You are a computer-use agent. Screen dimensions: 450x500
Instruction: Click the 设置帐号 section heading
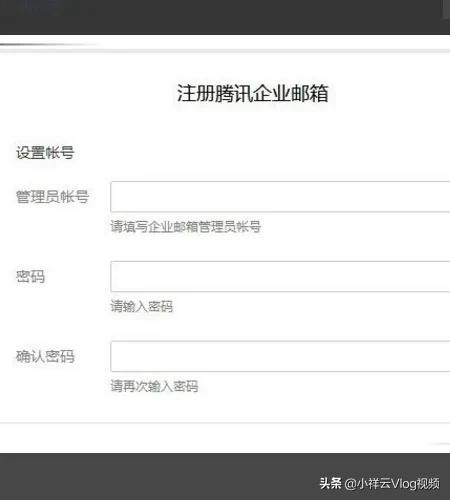45,153
